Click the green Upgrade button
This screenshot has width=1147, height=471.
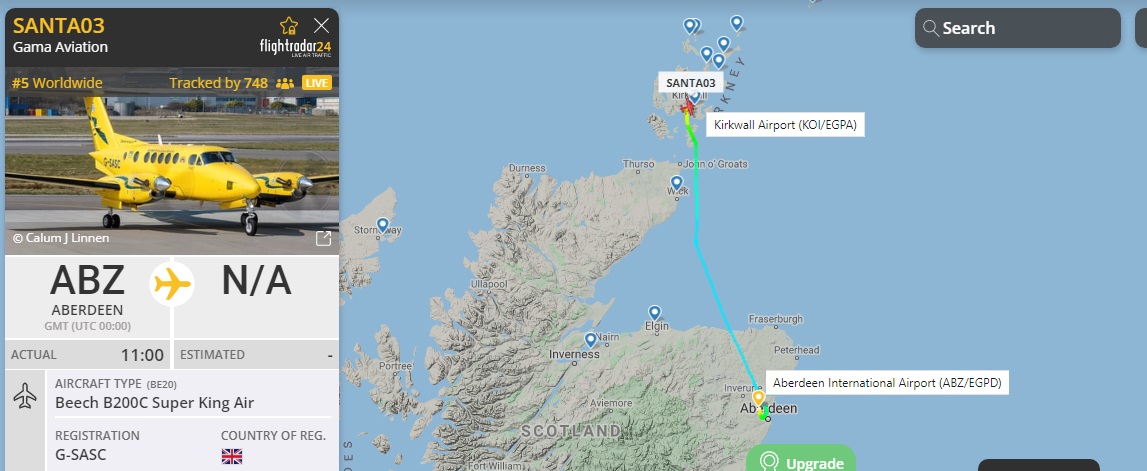800,459
